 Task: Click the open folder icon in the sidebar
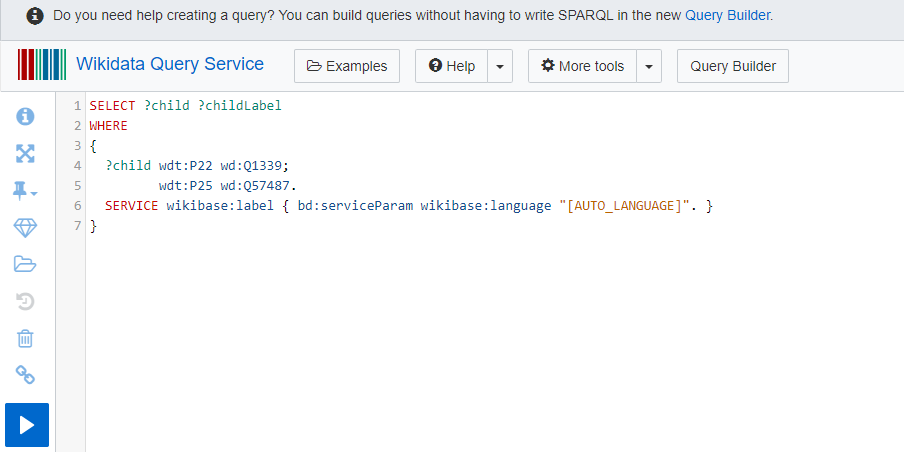point(26,264)
